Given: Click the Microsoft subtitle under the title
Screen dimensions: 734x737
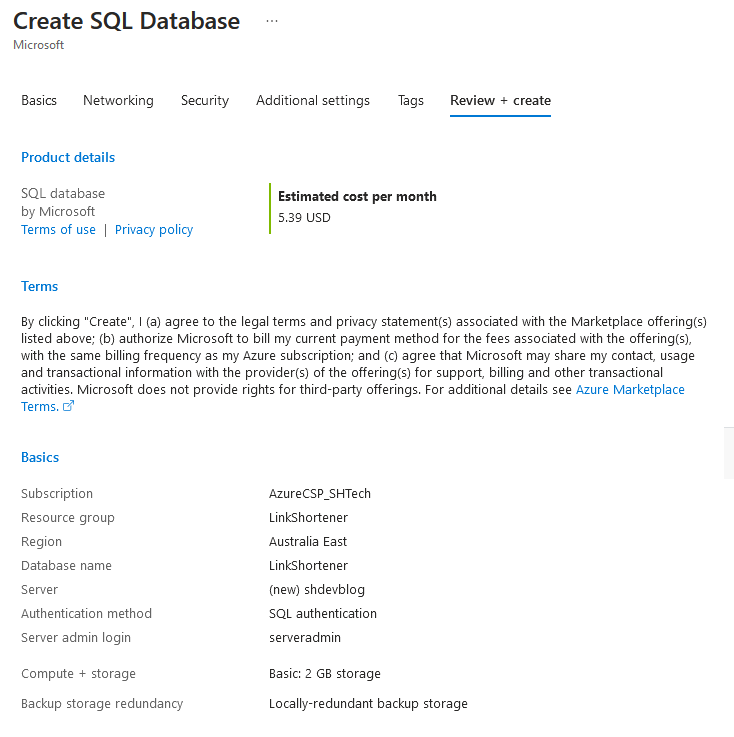Looking at the screenshot, I should pyautogui.click(x=39, y=45).
